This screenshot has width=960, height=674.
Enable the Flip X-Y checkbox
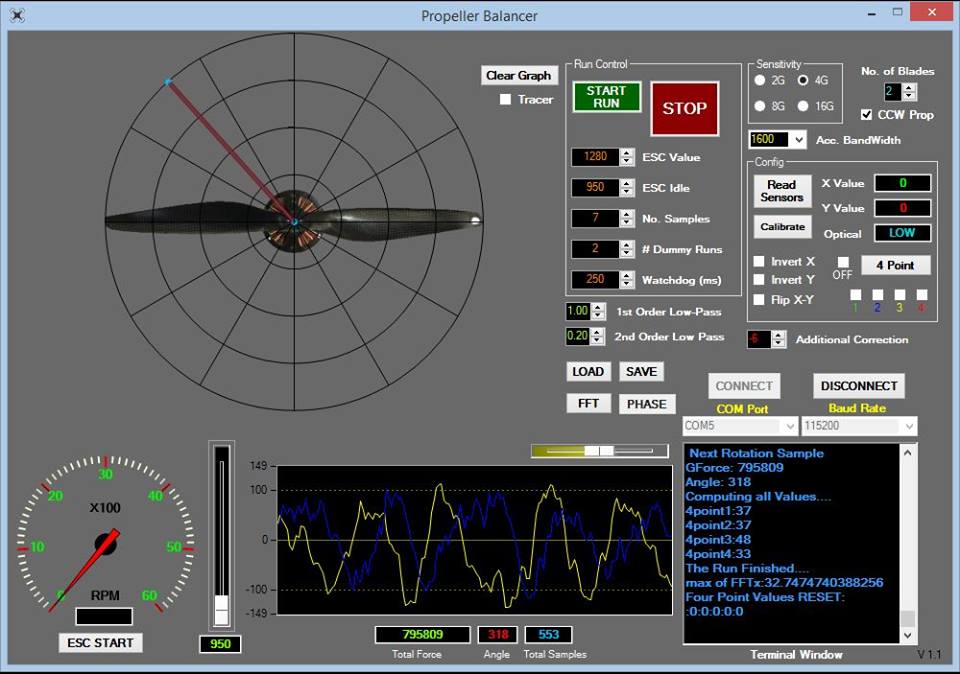[x=759, y=299]
